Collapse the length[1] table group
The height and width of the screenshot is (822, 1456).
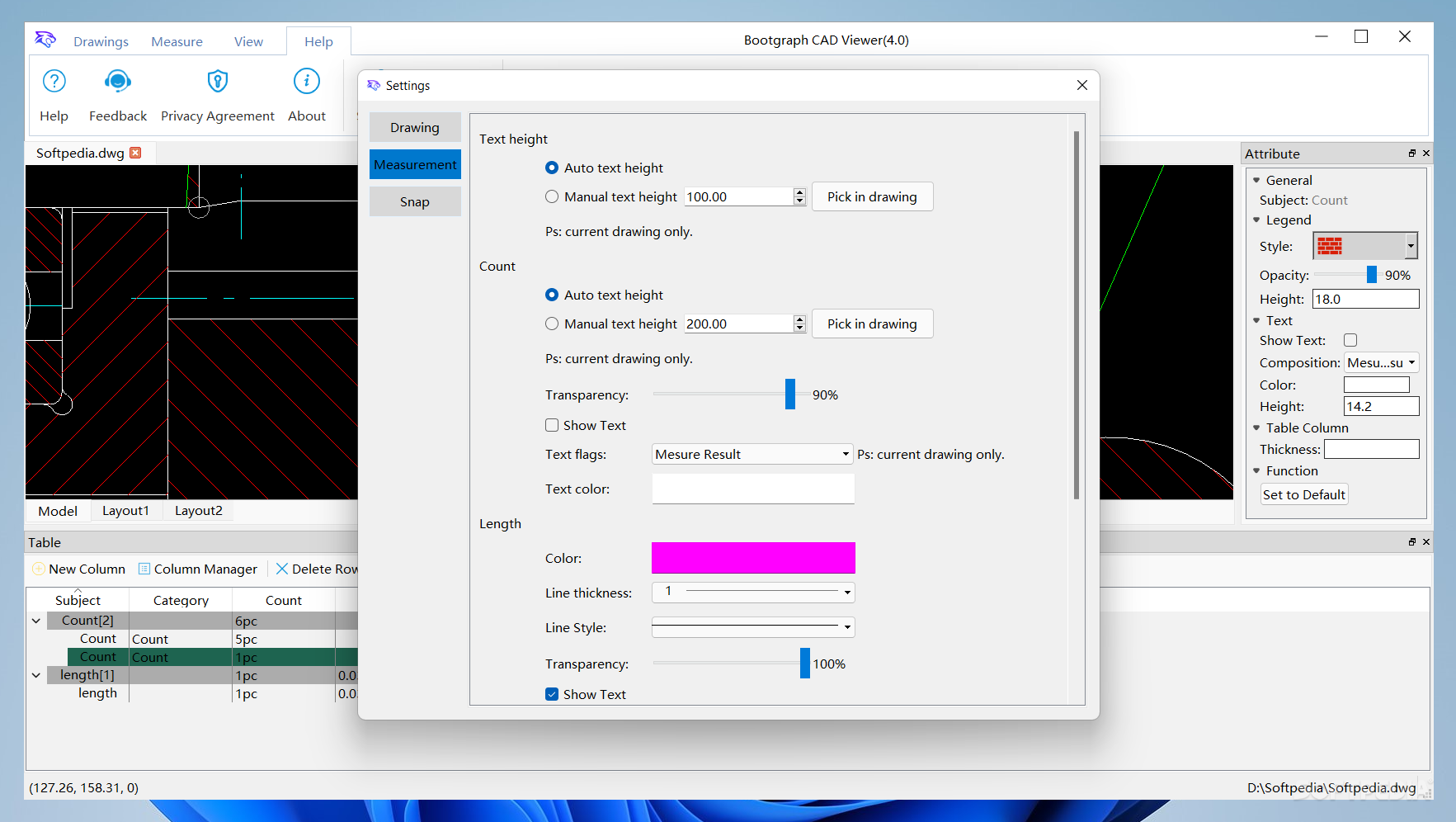click(x=36, y=675)
